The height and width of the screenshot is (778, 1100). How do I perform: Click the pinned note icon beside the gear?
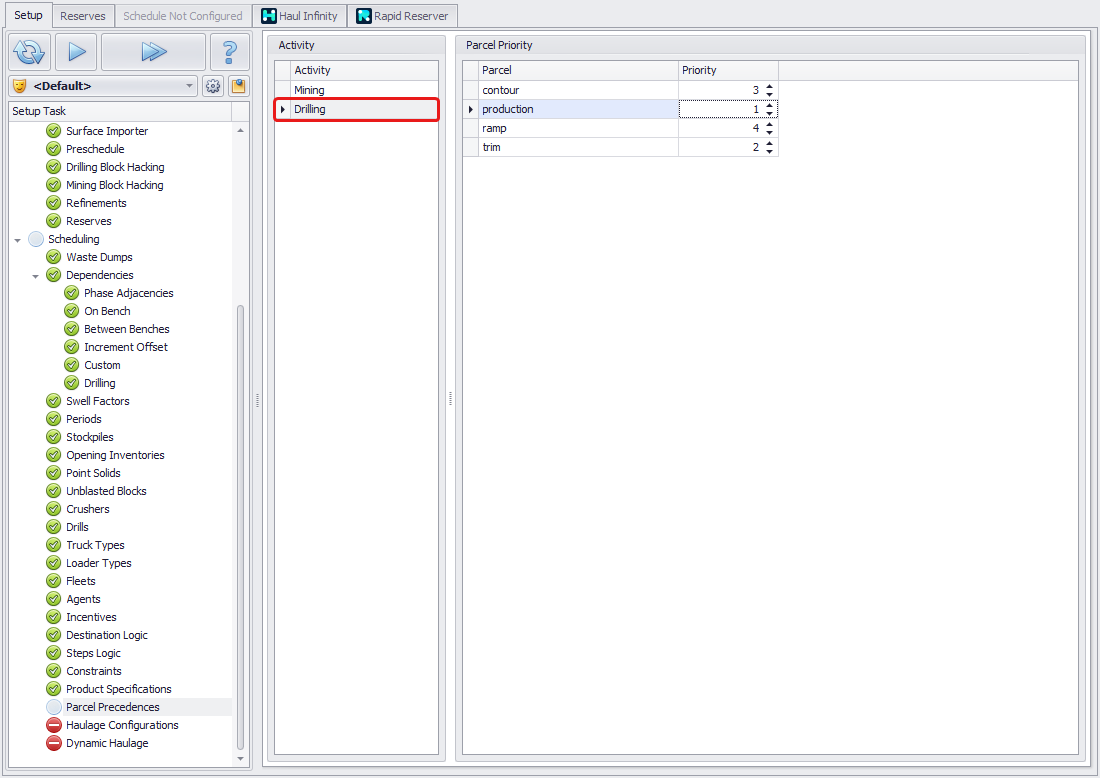pyautogui.click(x=239, y=86)
